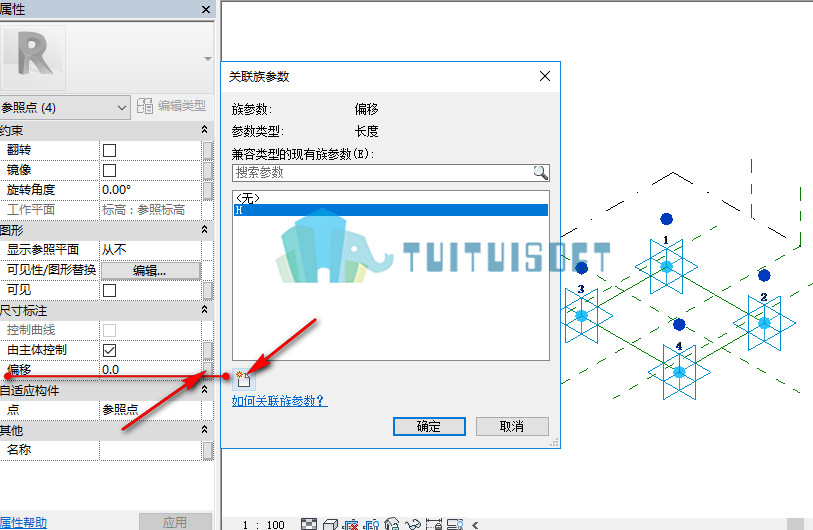This screenshot has width=813, height=530.
Task: Click the 编辑... button for 可见性/图形替换
Action: (x=150, y=270)
